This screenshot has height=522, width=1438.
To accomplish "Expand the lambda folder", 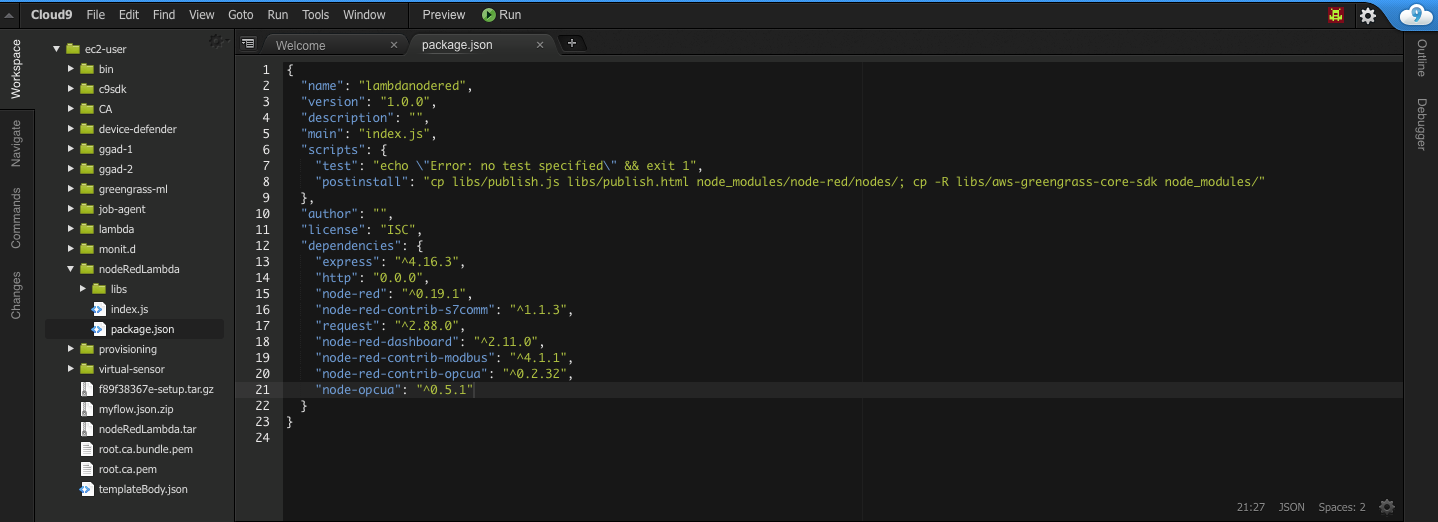I will 71,229.
